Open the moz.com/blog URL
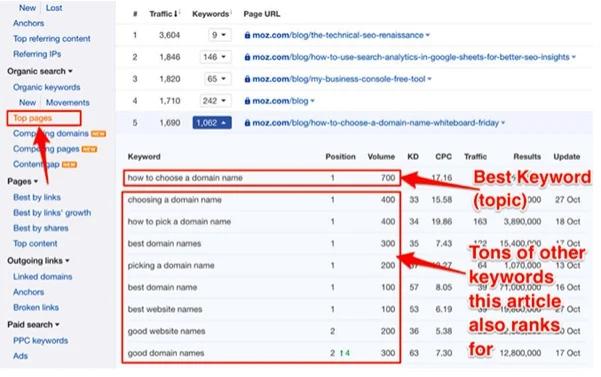601x377 pixels. point(280,101)
